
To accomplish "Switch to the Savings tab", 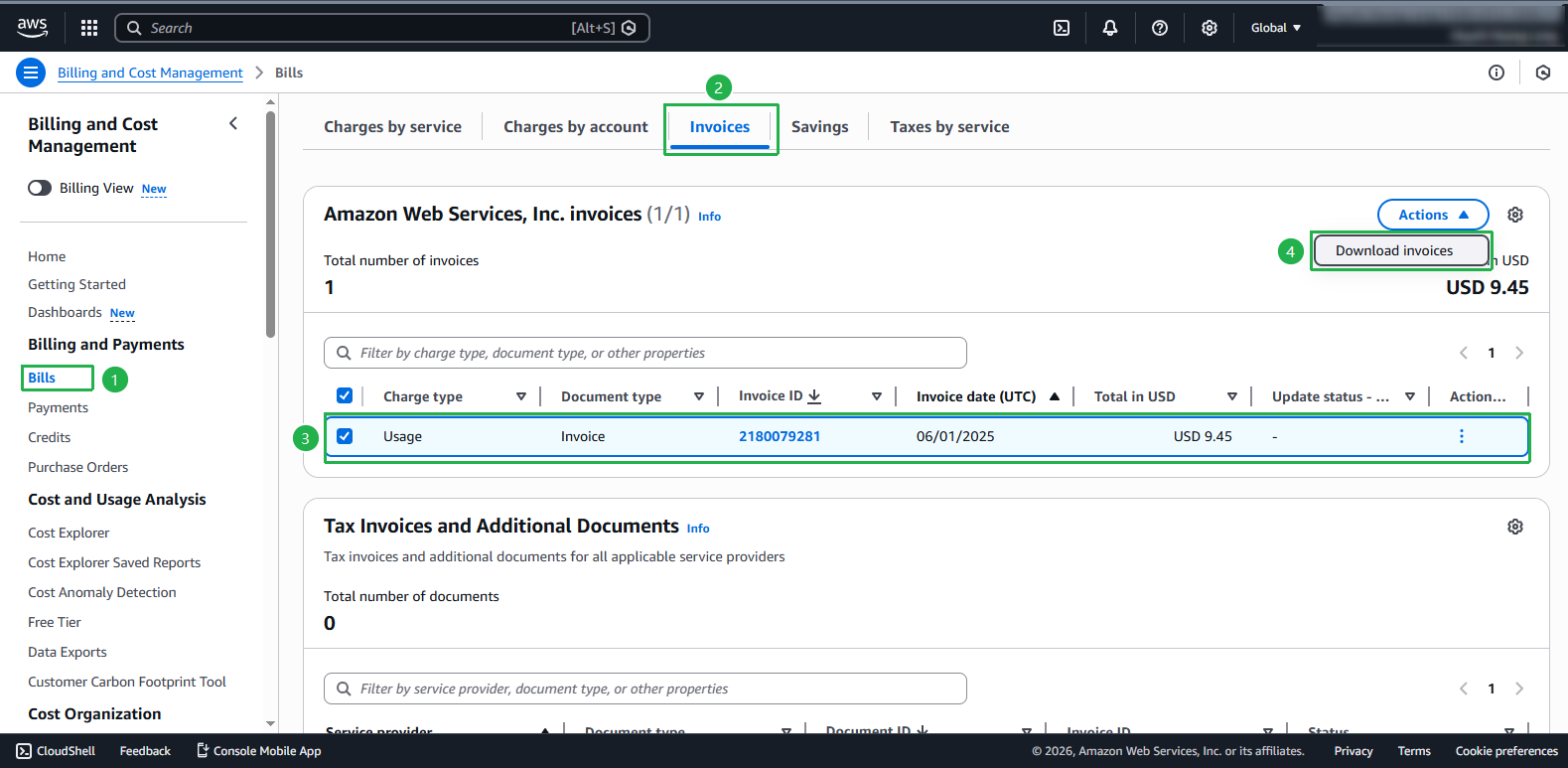I will pyautogui.click(x=820, y=127).
